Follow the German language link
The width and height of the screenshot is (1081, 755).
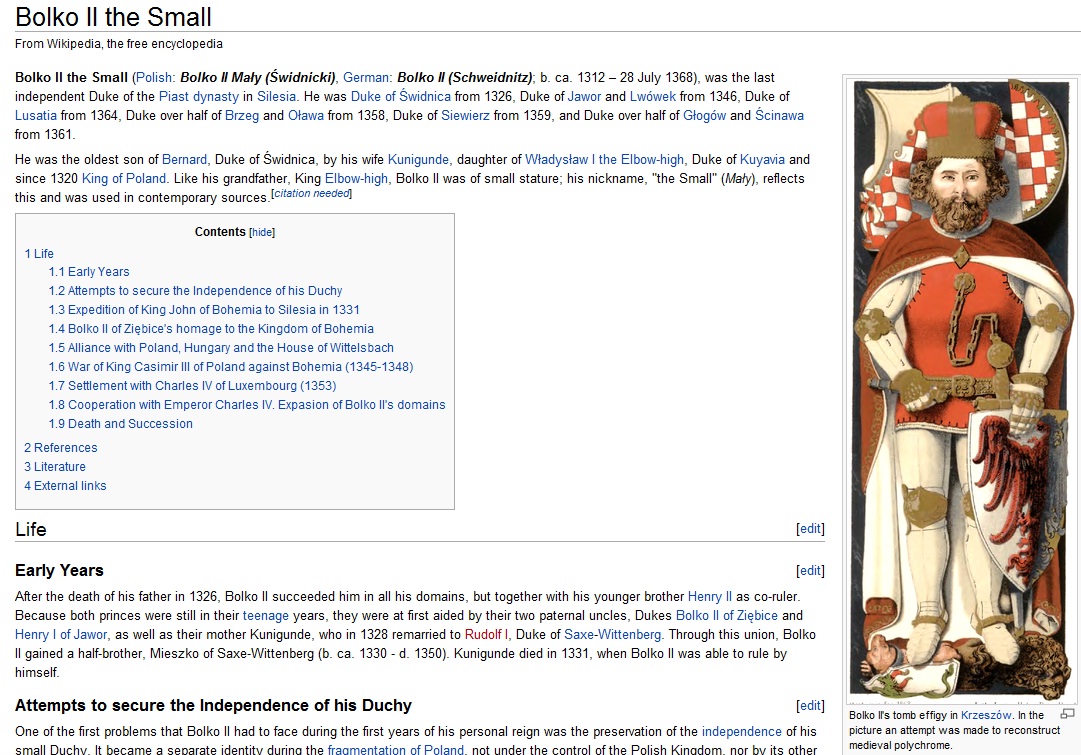click(366, 78)
